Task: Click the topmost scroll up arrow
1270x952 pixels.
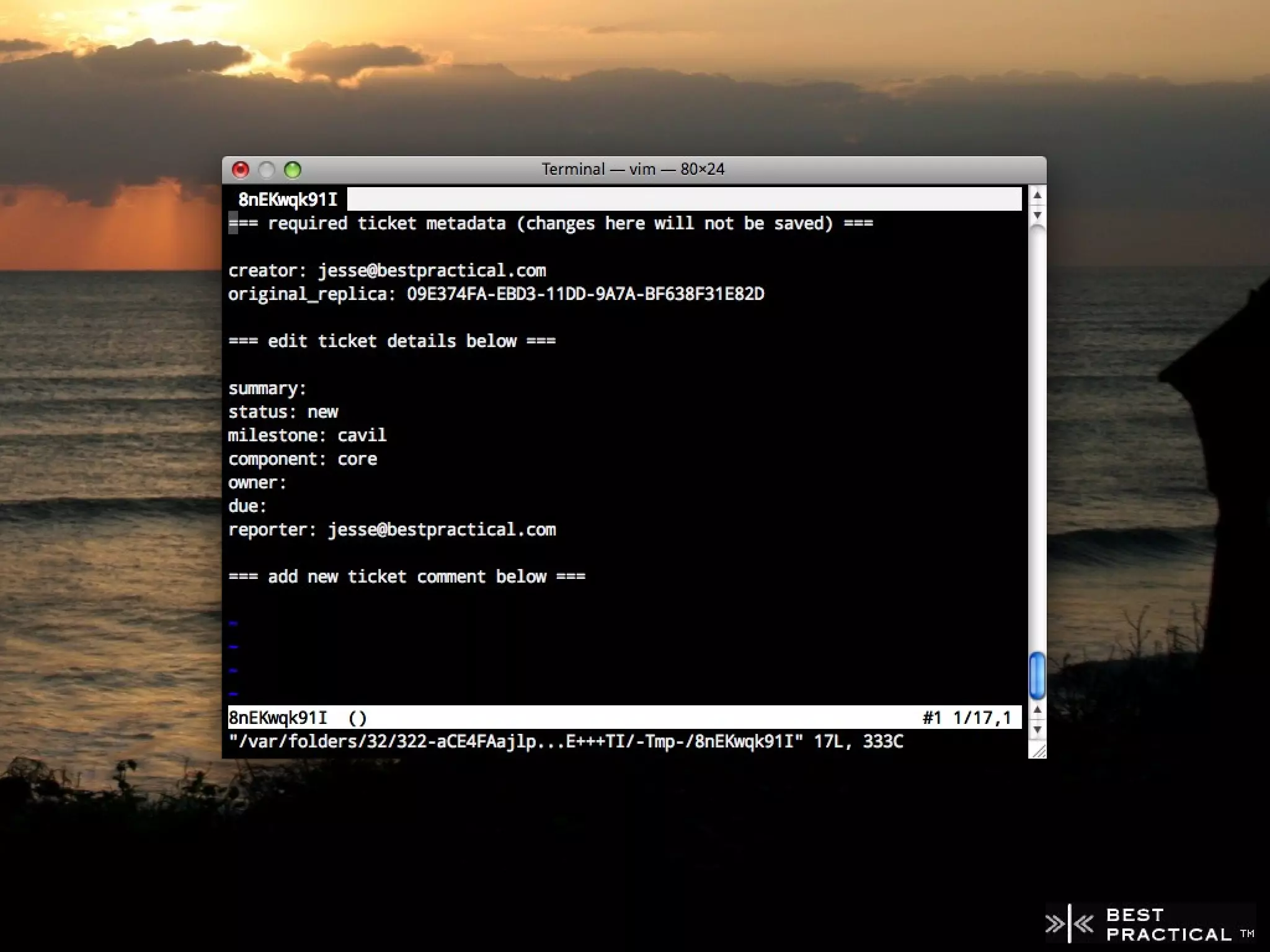Action: coord(1037,196)
